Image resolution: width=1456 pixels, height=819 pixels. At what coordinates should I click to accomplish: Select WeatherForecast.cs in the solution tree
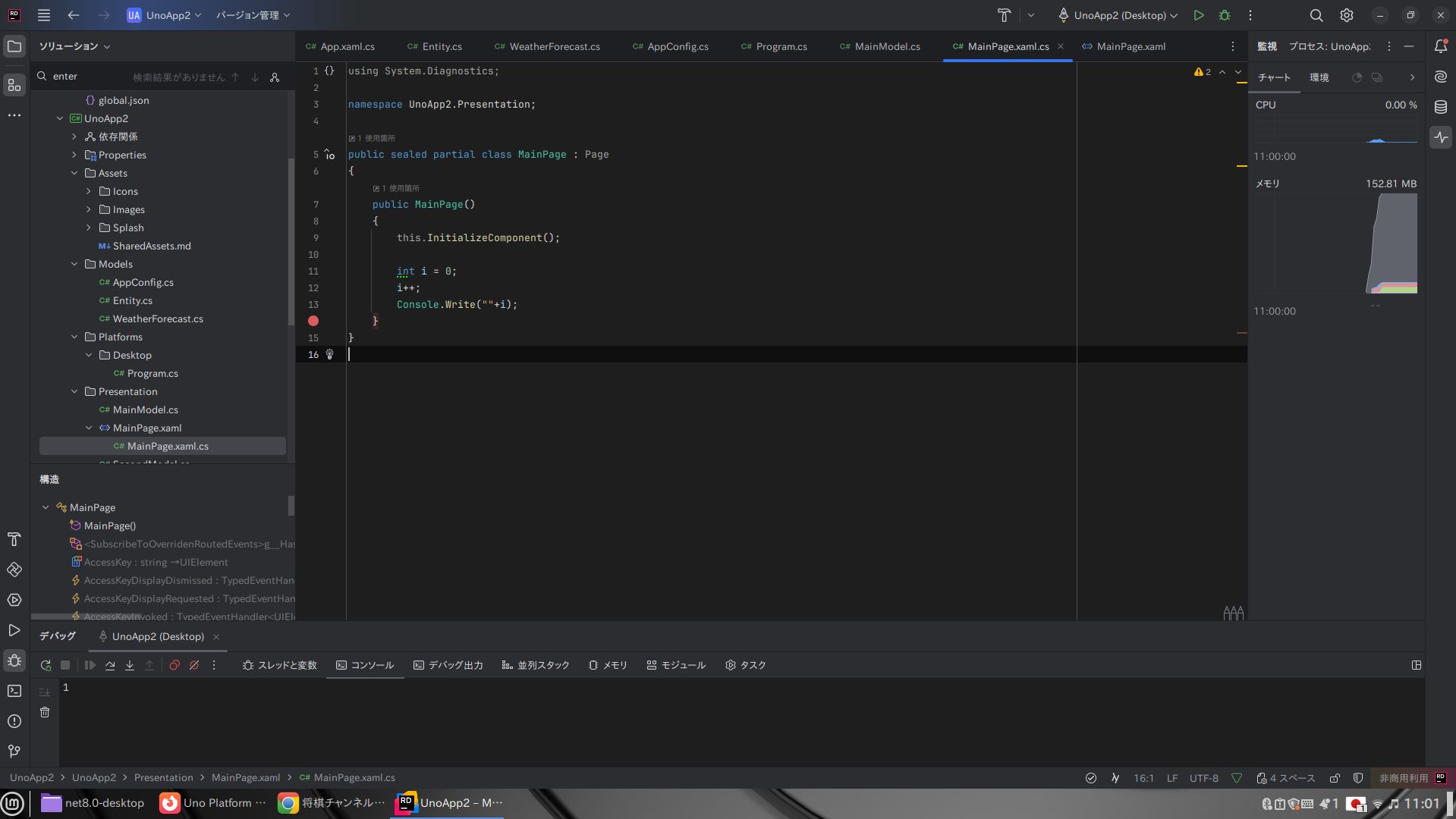click(158, 318)
